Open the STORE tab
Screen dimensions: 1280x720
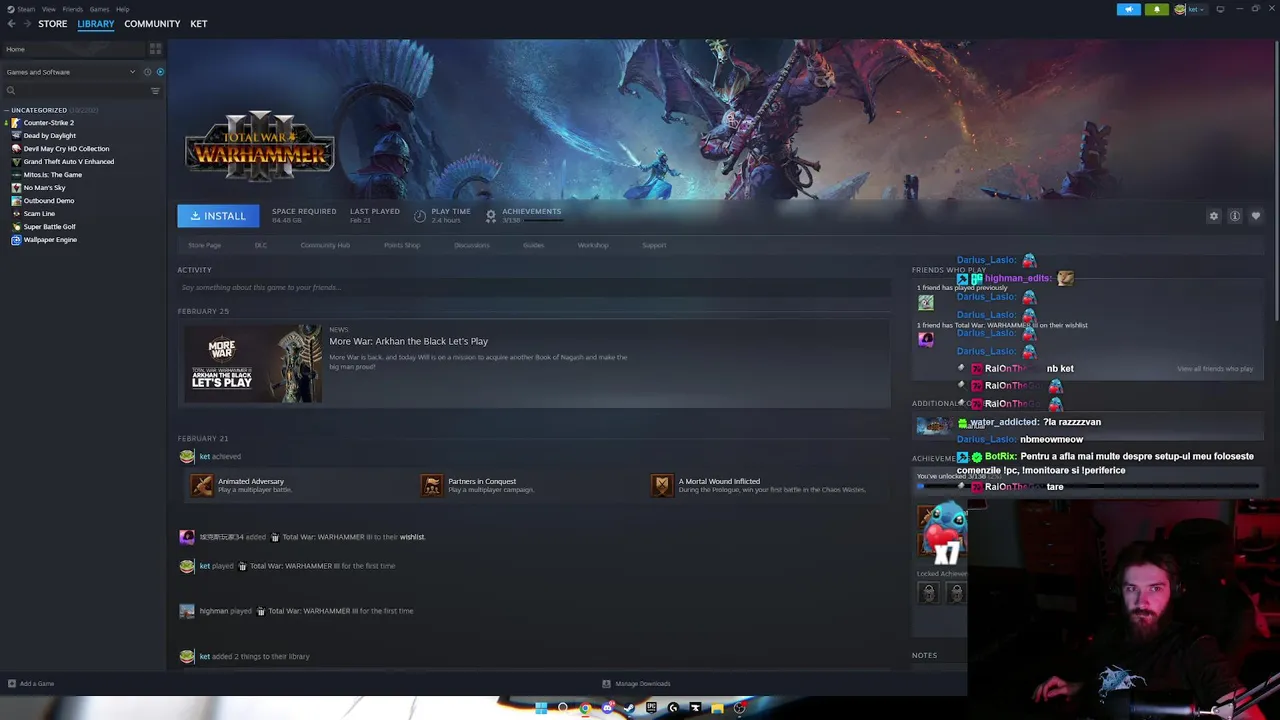53,24
